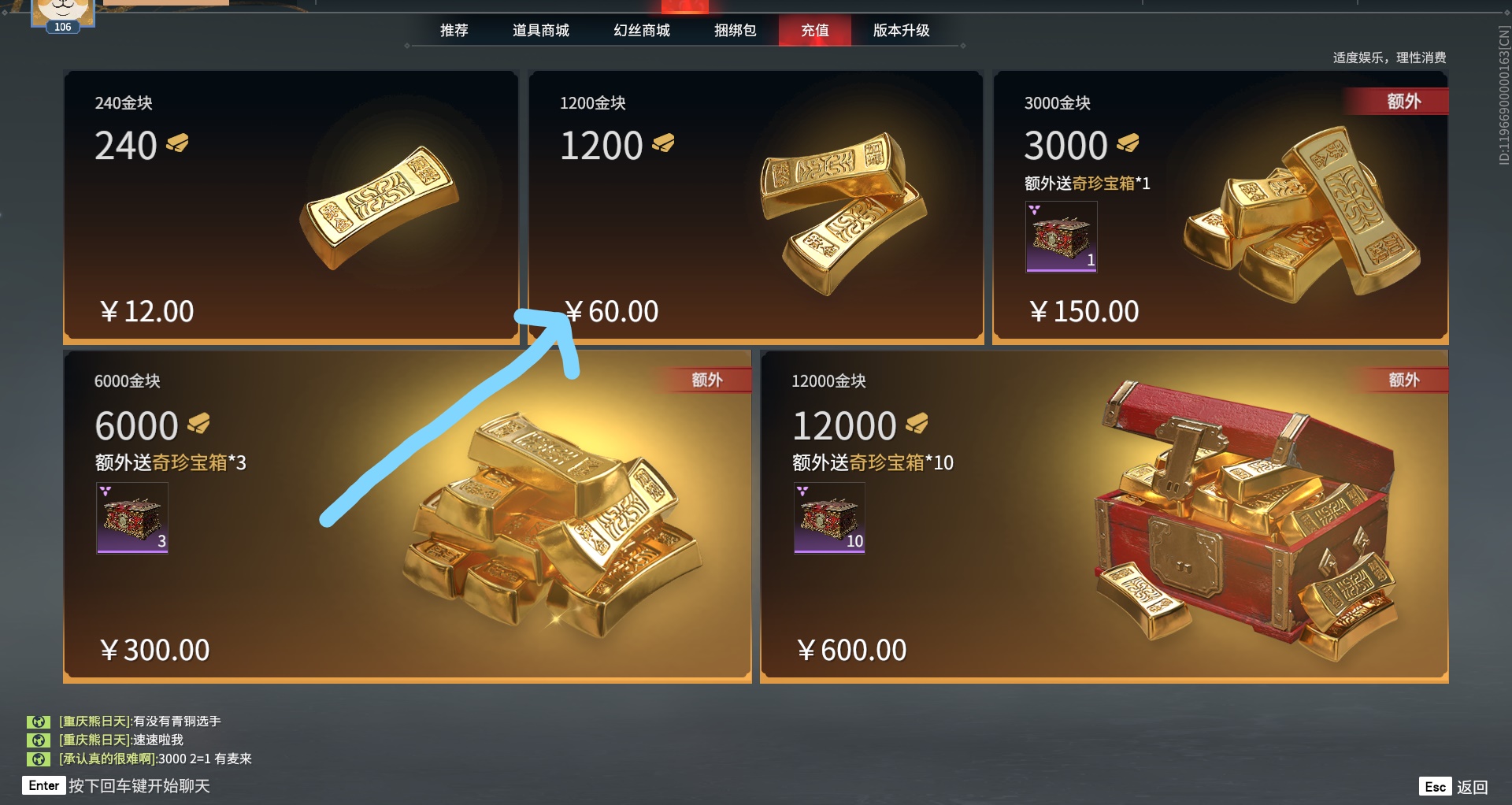Purchase the 3000金块 pack for ¥150.00
The height and width of the screenshot is (805, 1512).
pos(1221,207)
